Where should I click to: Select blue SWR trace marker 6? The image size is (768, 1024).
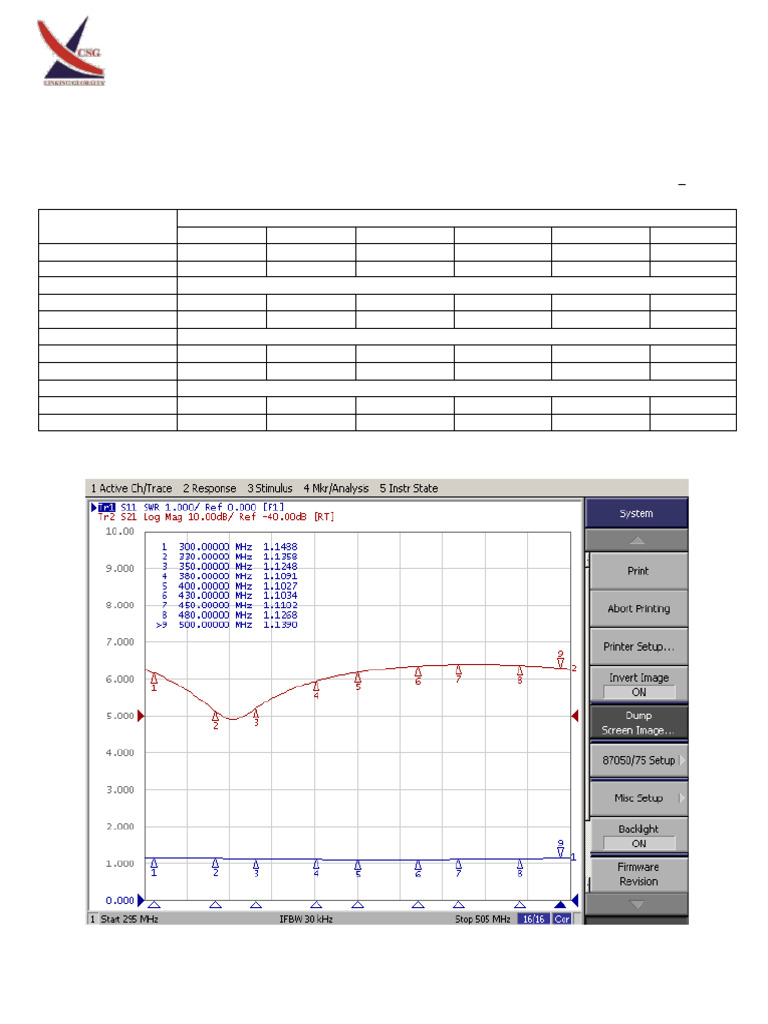(x=418, y=869)
